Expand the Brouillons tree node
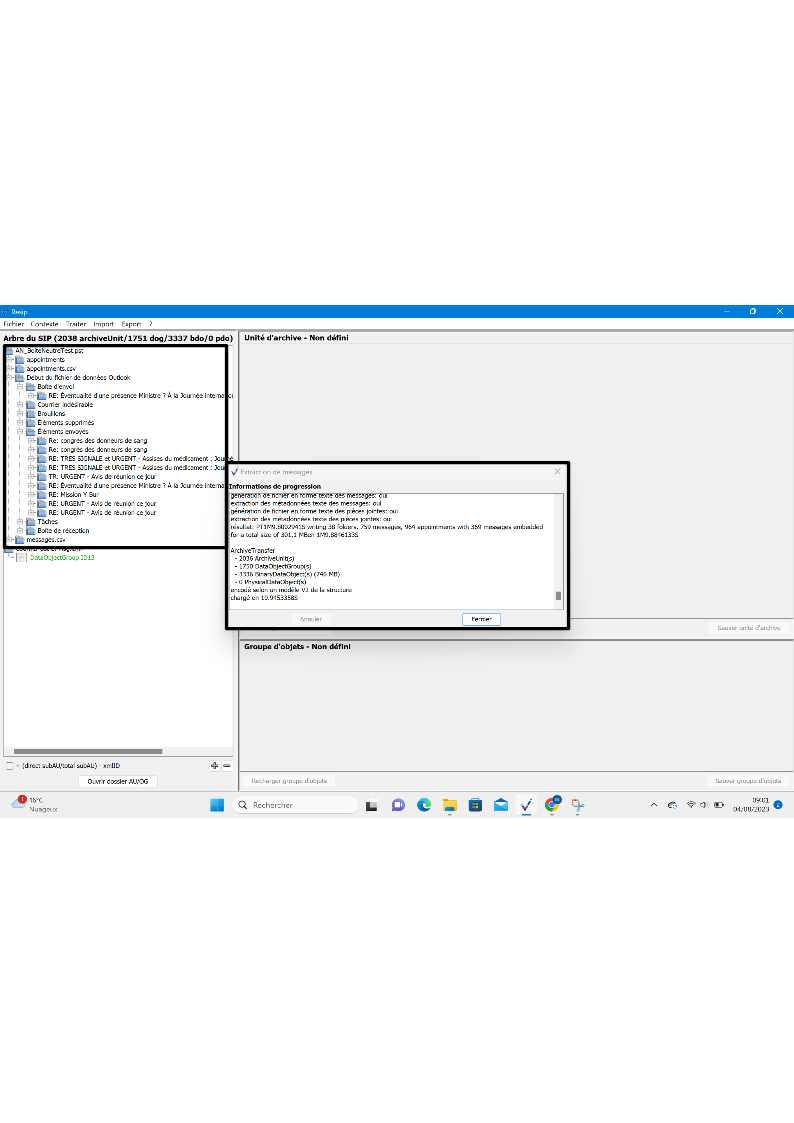Image resolution: width=794 pixels, height=1123 pixels. click(20, 413)
